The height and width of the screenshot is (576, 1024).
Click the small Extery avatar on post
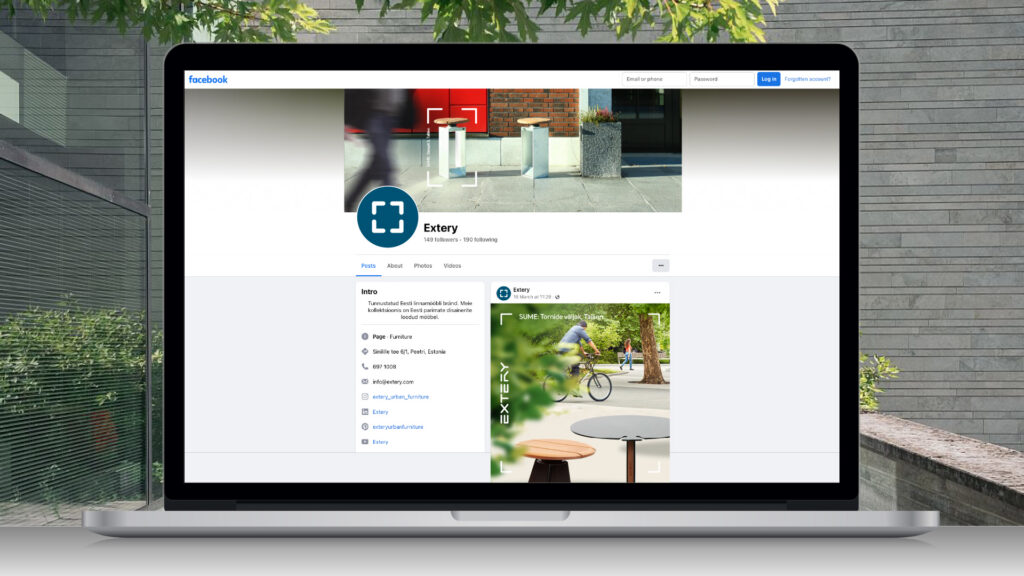pyautogui.click(x=504, y=293)
